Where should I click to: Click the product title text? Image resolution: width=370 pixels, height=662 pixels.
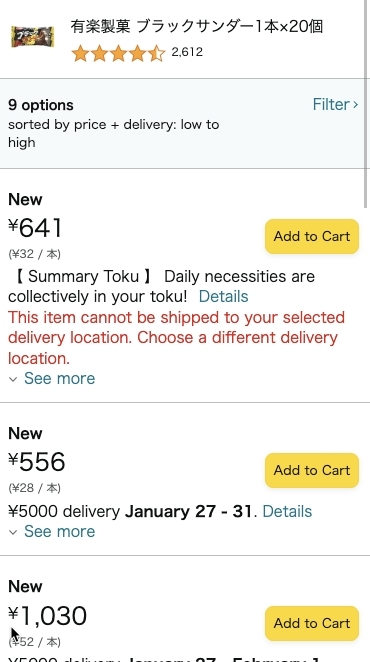(x=196, y=27)
